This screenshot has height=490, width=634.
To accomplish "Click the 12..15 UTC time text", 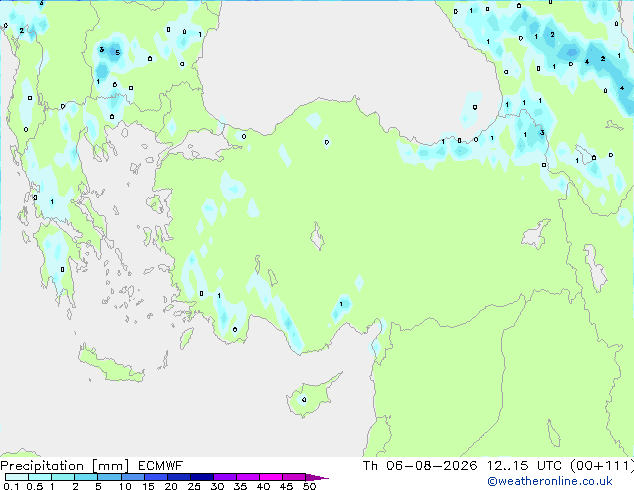I will [524, 466].
